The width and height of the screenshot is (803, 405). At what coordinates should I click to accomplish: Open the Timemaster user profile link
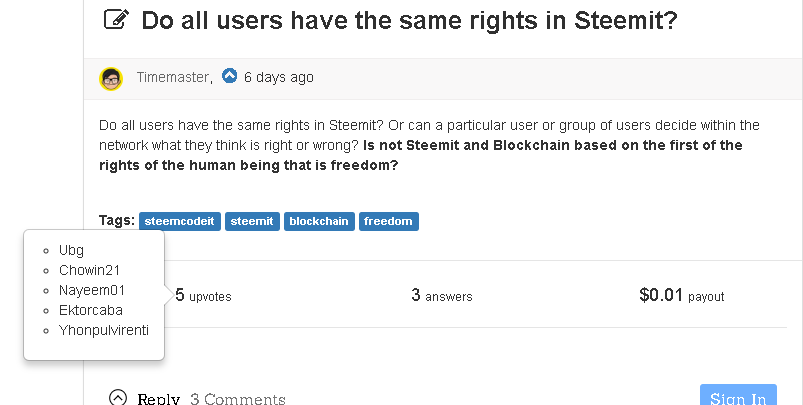click(173, 78)
